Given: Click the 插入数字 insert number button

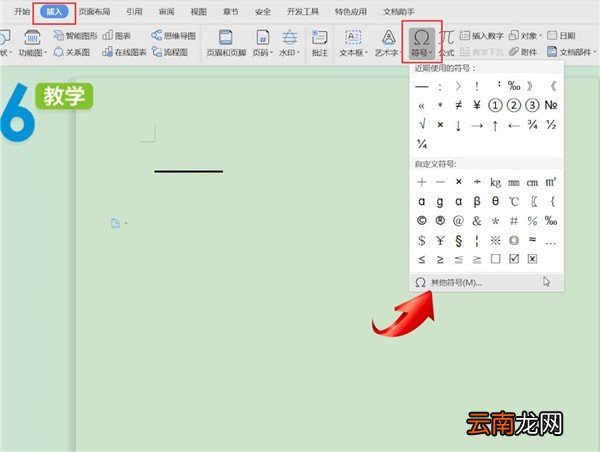Looking at the screenshot, I should [481, 36].
